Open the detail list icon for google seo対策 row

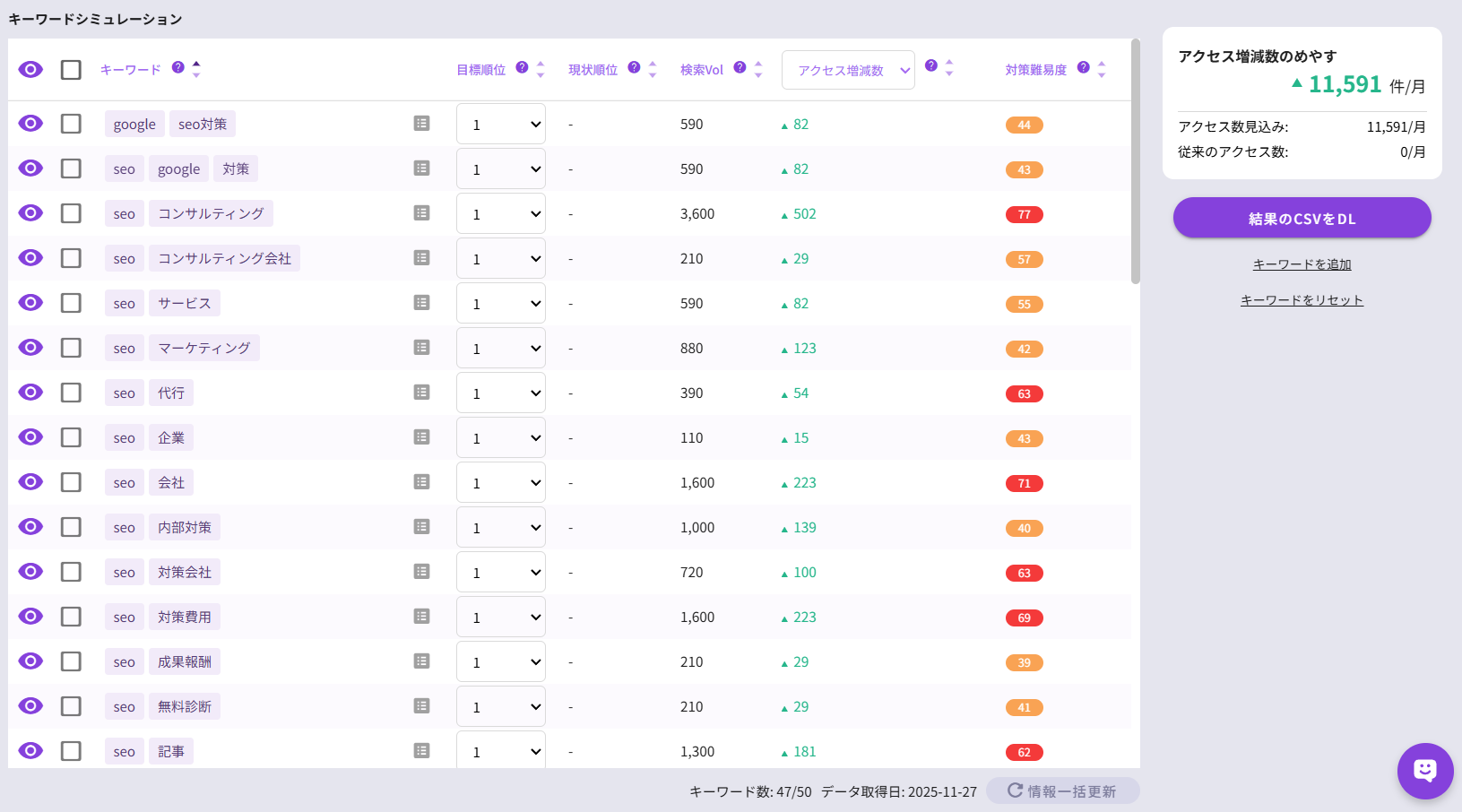[x=421, y=123]
